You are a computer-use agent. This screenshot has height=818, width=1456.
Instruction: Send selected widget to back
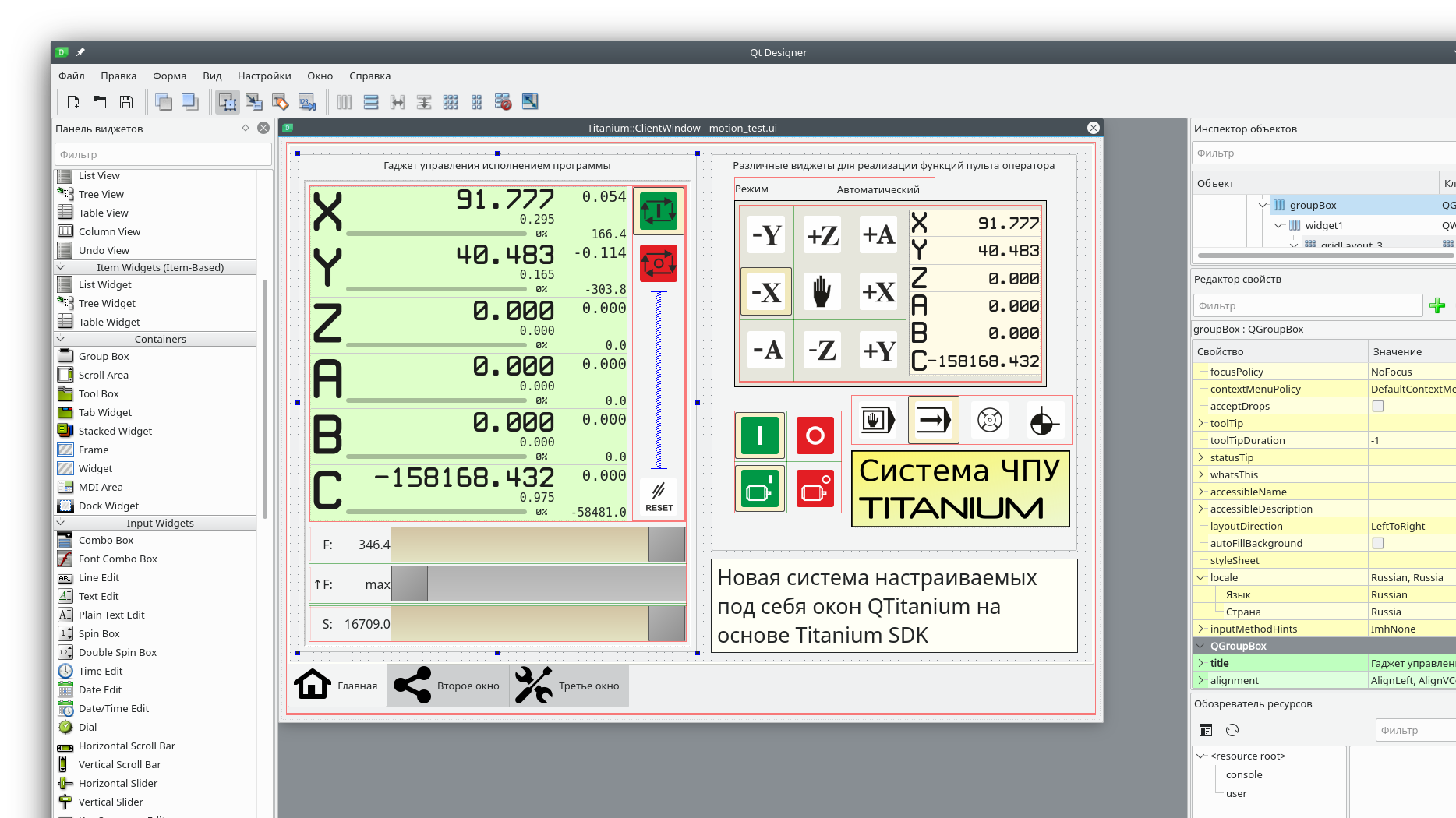[164, 102]
